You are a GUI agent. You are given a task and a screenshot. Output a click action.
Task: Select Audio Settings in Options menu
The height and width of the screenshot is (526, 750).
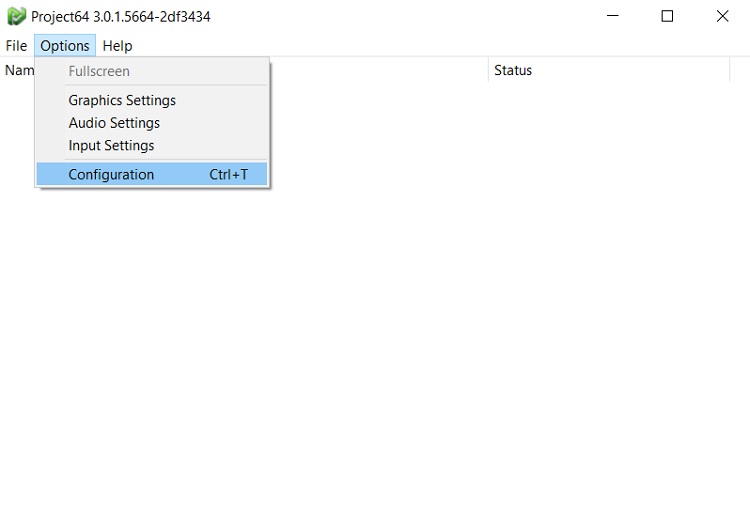pyautogui.click(x=114, y=123)
